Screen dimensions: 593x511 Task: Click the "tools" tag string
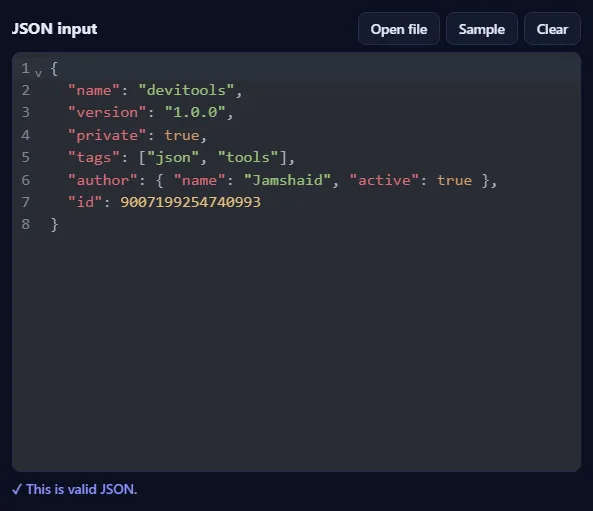click(x=248, y=157)
